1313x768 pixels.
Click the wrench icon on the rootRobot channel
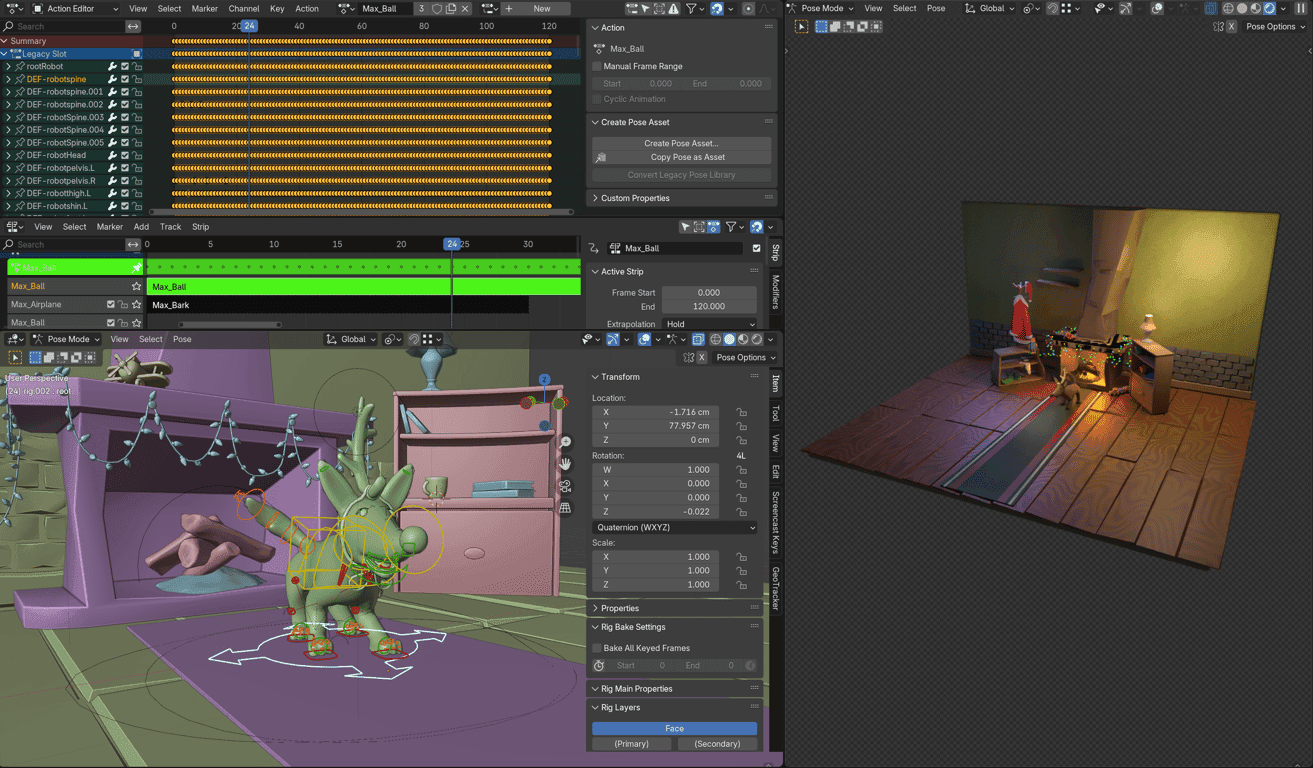112,66
